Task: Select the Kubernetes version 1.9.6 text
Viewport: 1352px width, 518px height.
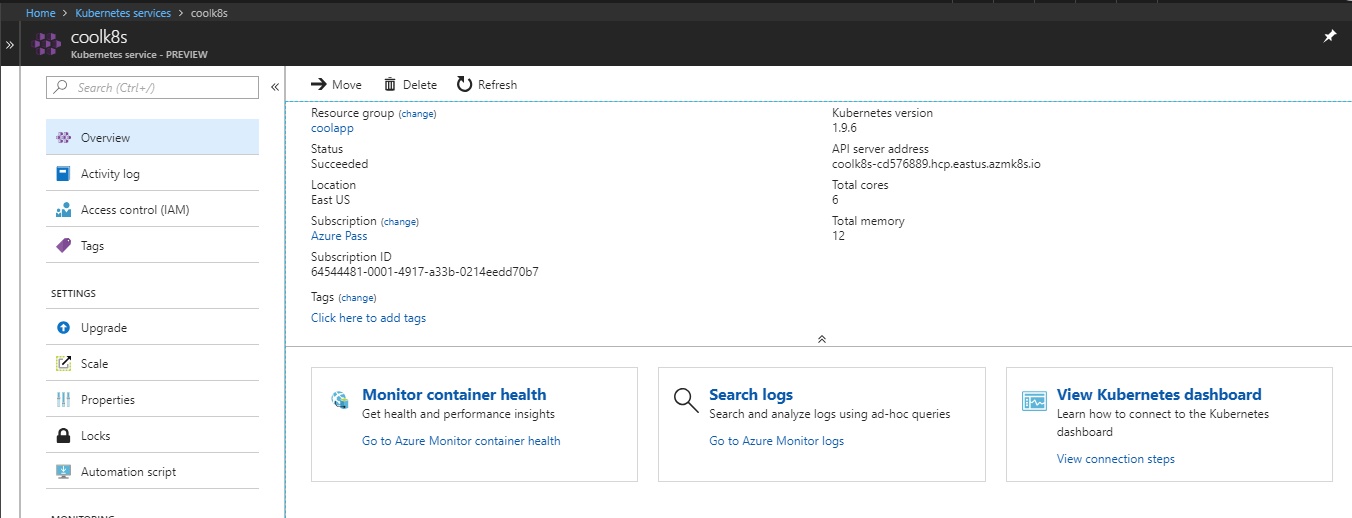Action: point(844,128)
